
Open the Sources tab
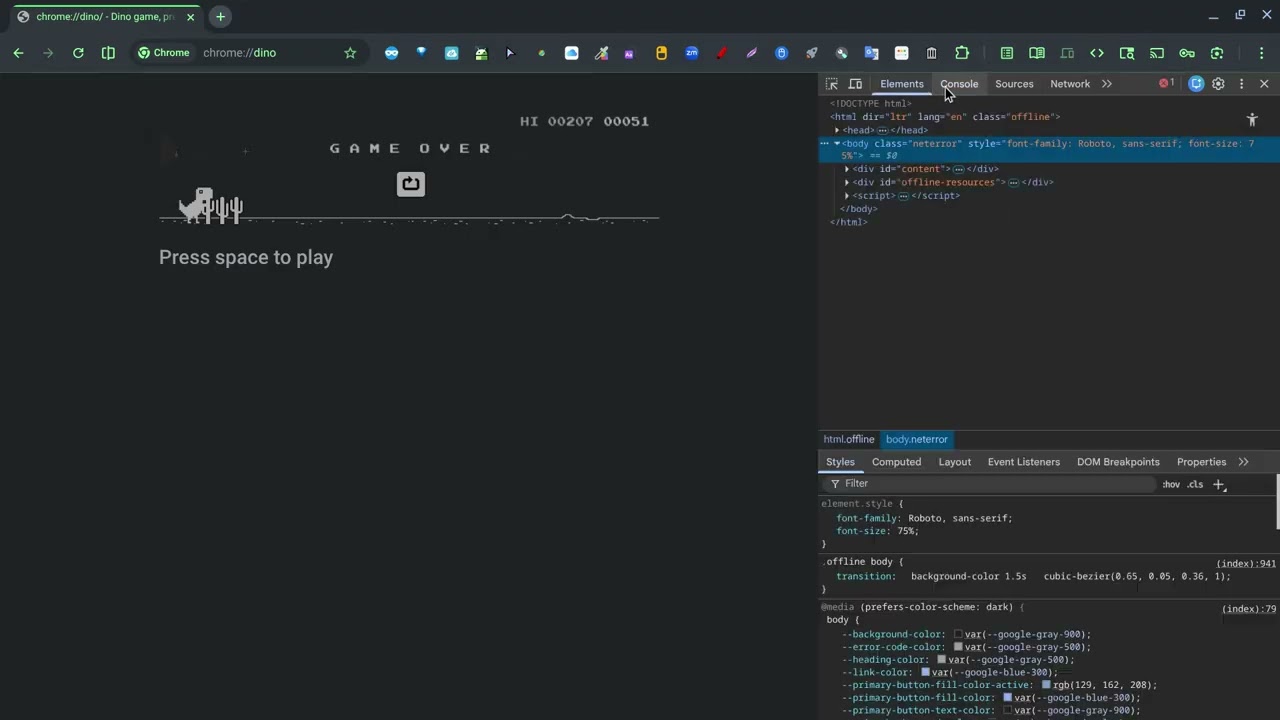(x=1014, y=84)
